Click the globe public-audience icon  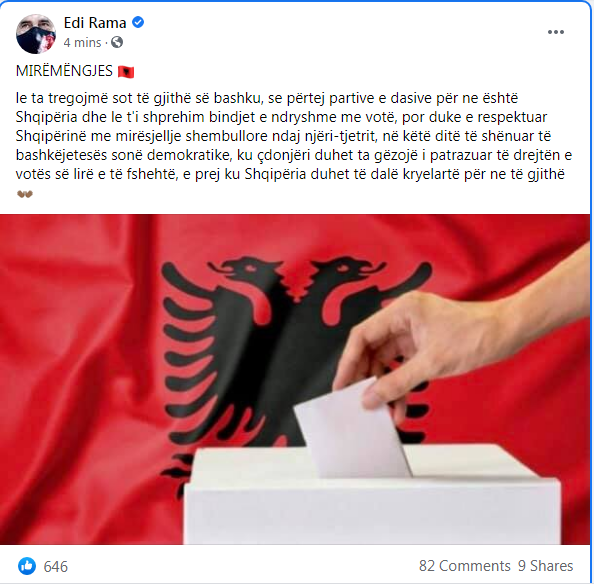tap(117, 42)
